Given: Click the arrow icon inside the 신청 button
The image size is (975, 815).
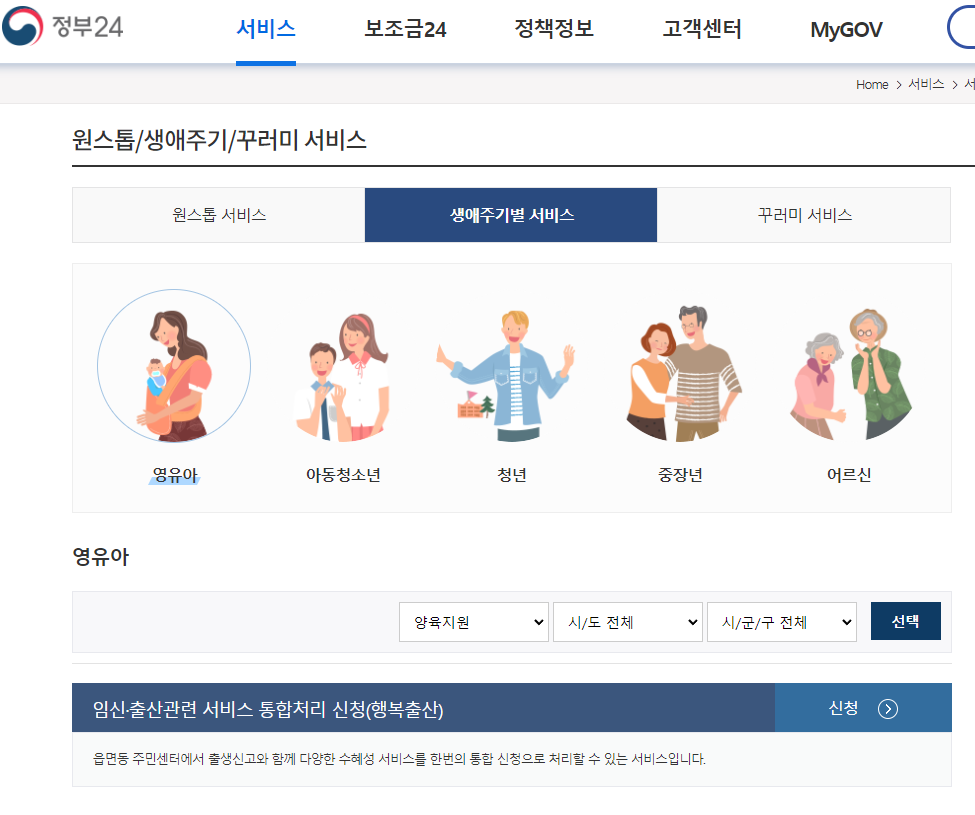Looking at the screenshot, I should 889,707.
